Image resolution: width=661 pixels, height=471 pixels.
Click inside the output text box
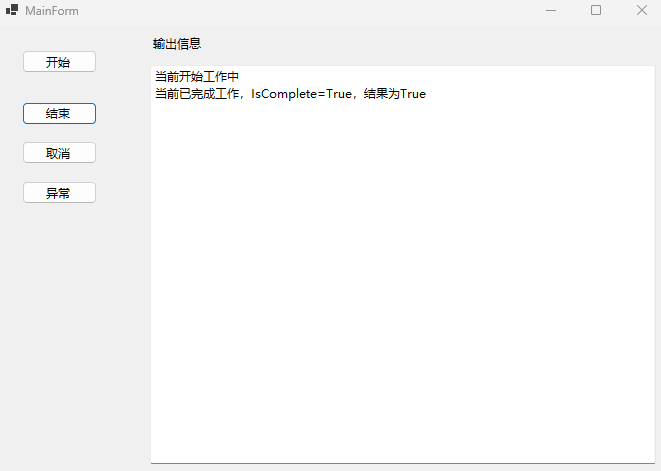403,264
